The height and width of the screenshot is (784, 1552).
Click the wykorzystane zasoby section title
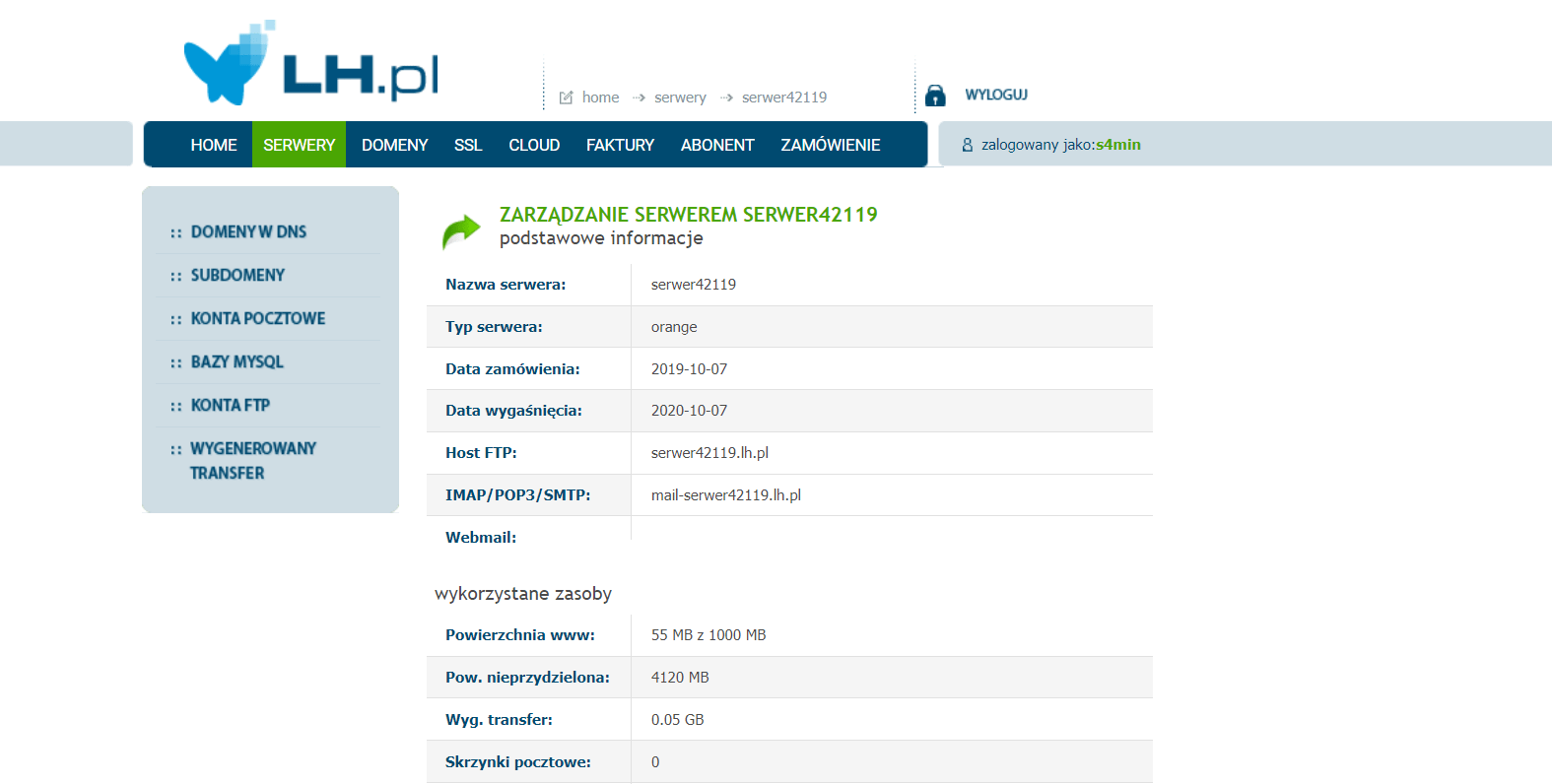click(x=523, y=594)
